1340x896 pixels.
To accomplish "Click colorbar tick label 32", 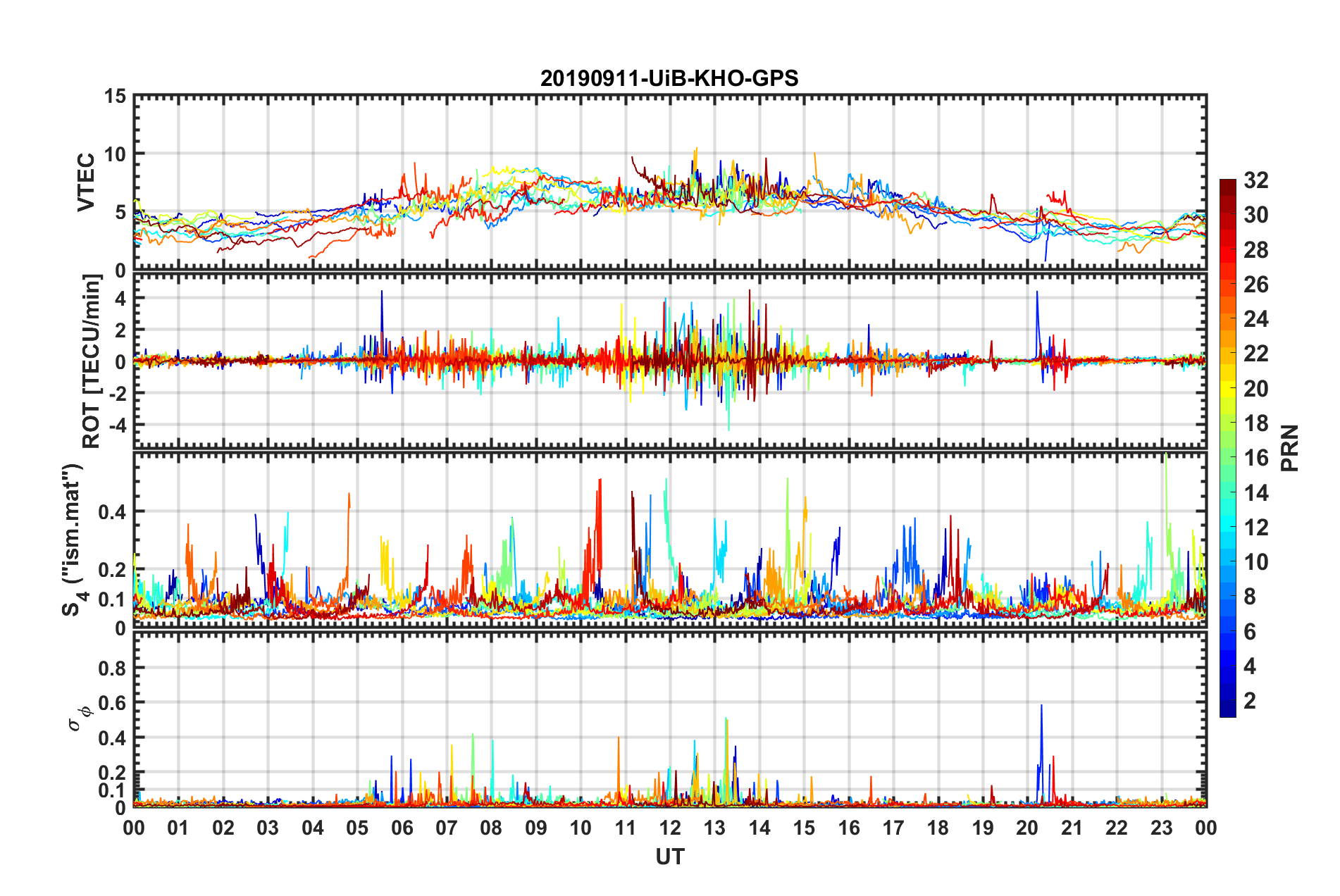I will [x=1255, y=180].
